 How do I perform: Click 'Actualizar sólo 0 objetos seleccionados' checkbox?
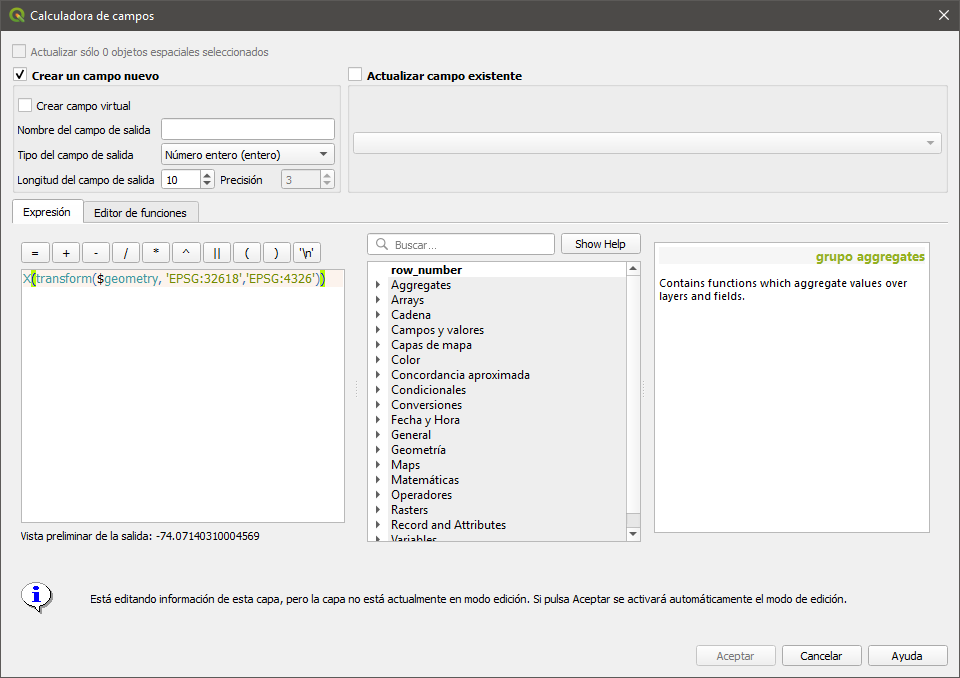19,51
